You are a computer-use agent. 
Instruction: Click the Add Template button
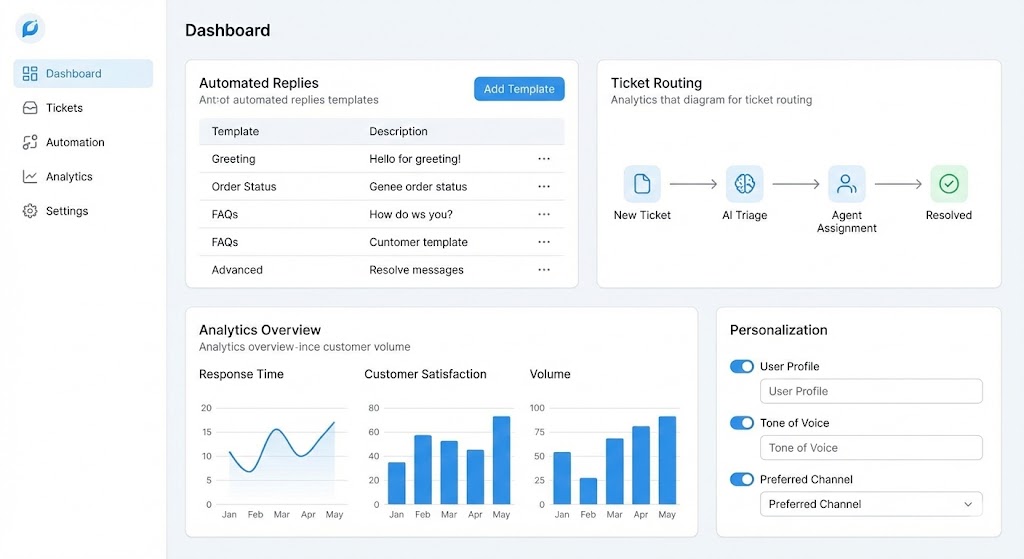519,89
